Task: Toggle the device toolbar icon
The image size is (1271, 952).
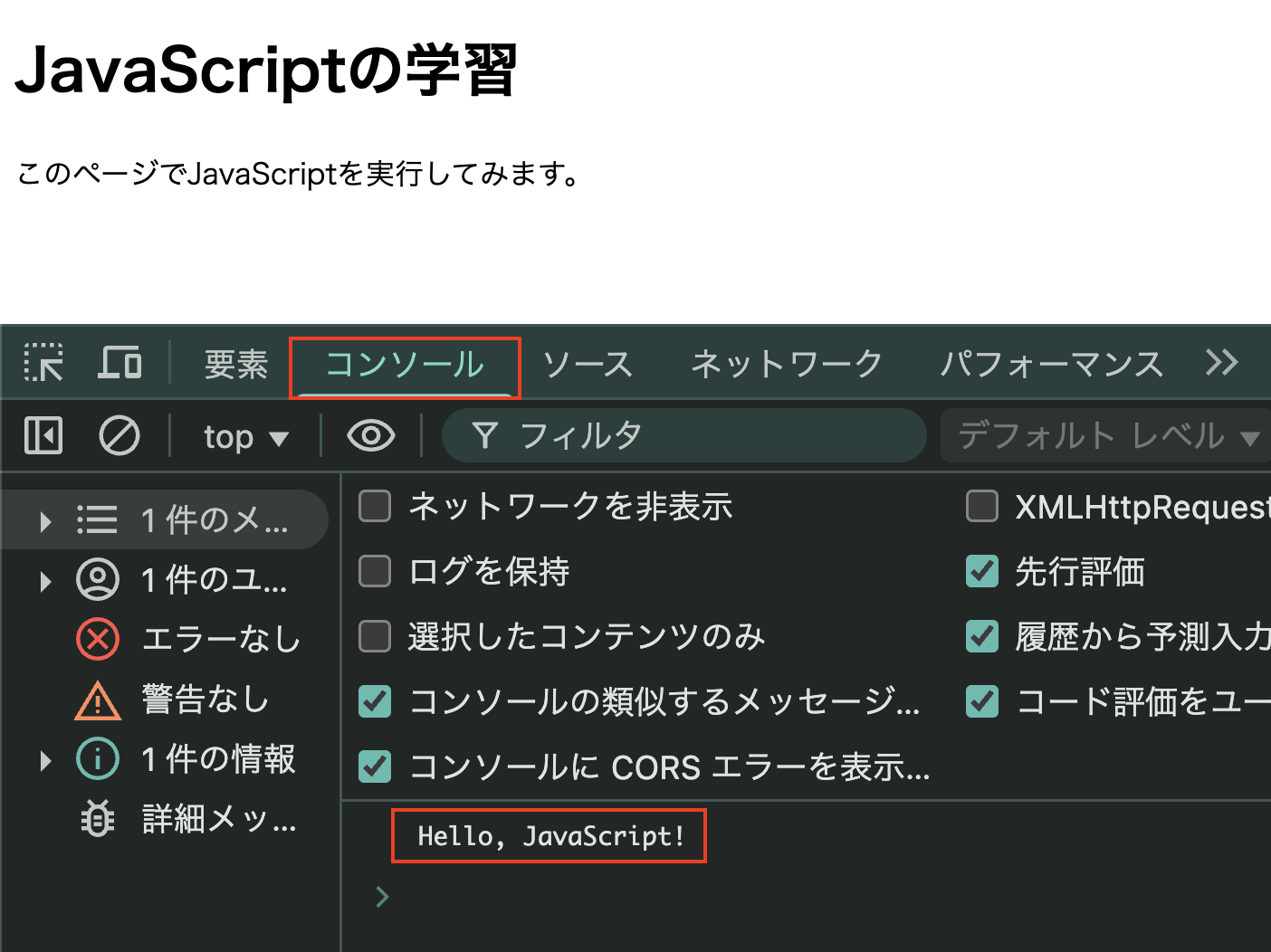Action: [119, 363]
